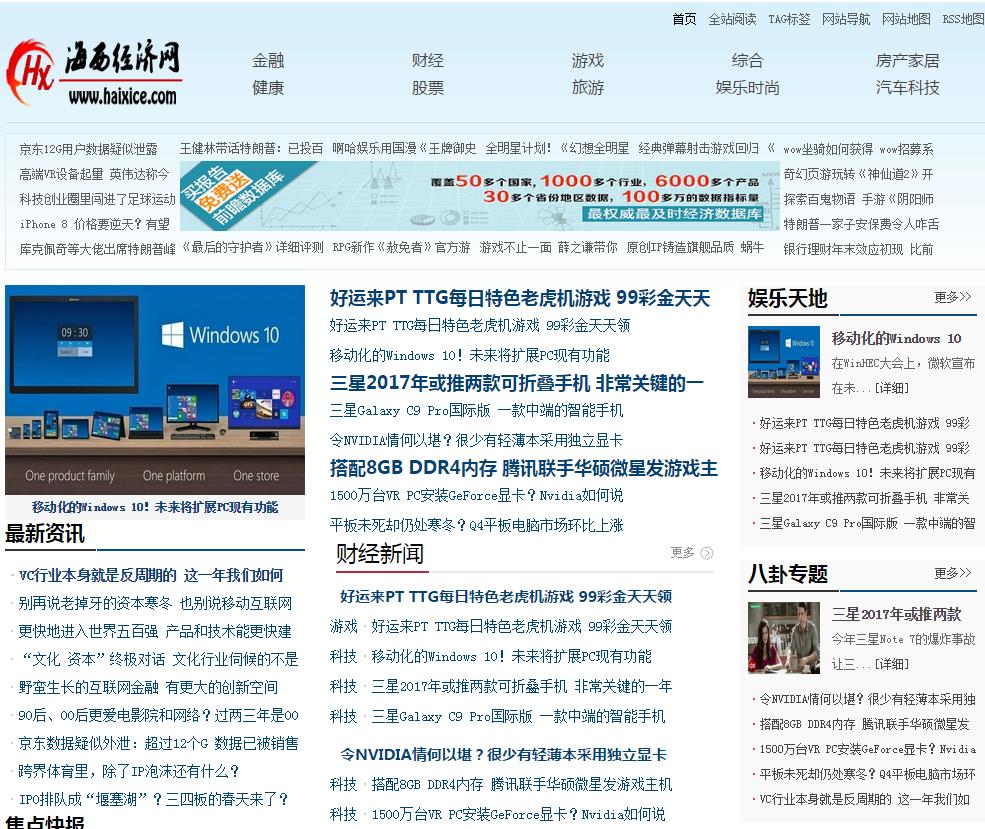Screen dimensions: 985x829
Task: Open 三星2017年或推两款 title in 八卦专题
Action: click(x=896, y=614)
